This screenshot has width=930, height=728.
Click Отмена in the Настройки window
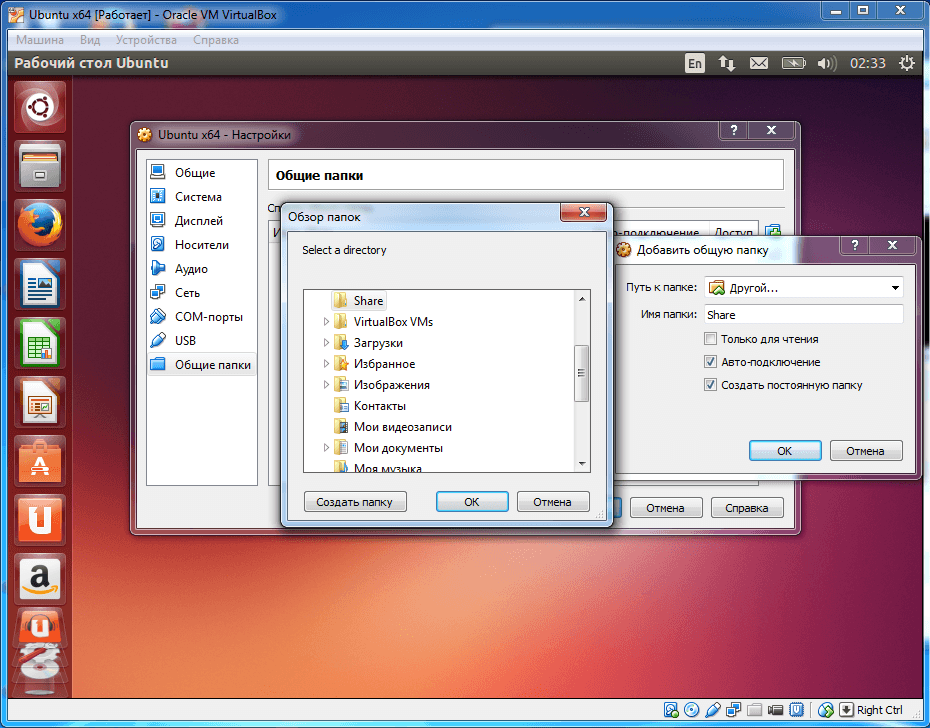[x=665, y=508]
